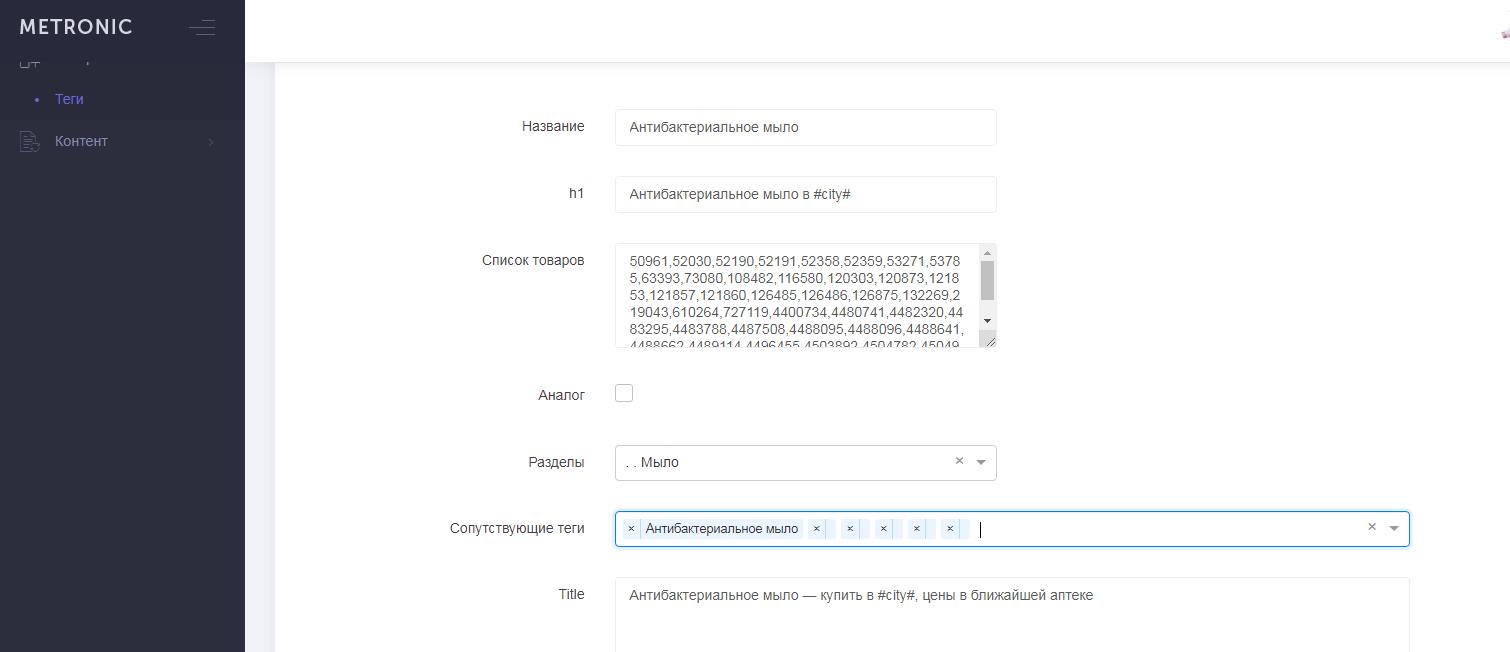
Task: Click the Сопутствующие теги label
Action: [x=517, y=528]
